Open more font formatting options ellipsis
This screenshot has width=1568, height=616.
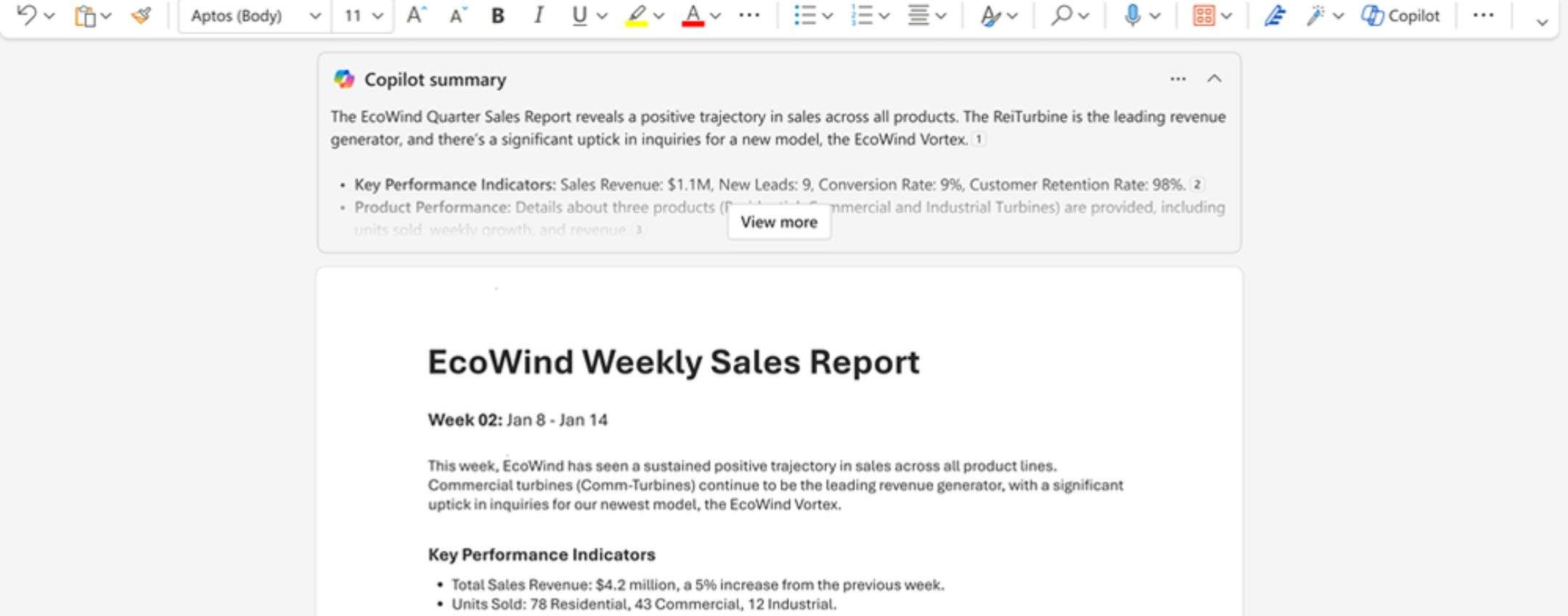pos(749,15)
